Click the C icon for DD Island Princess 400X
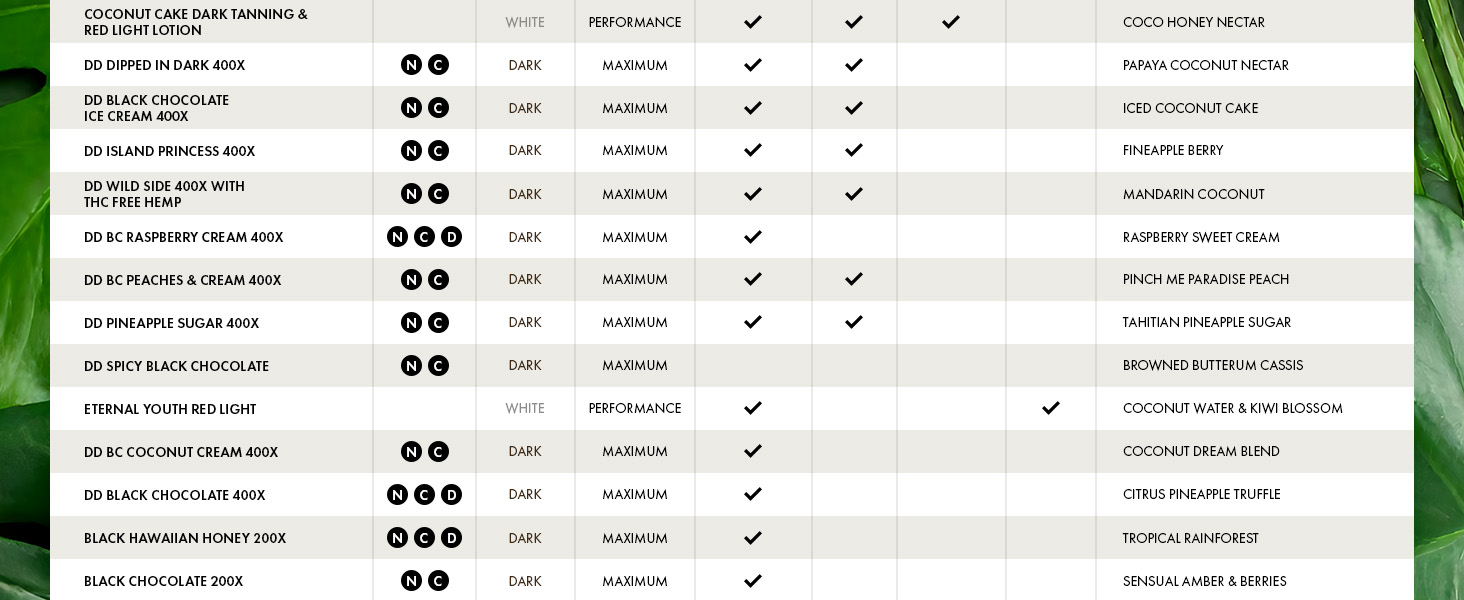1464x600 pixels. (x=438, y=151)
